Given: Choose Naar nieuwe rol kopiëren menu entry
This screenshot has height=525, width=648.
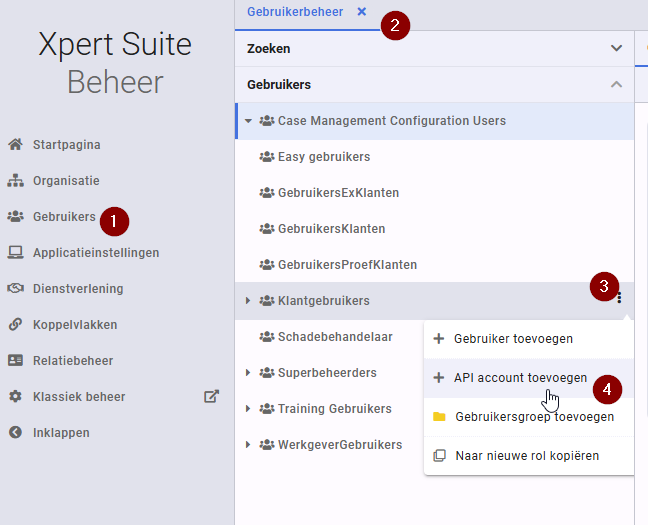Looking at the screenshot, I should (529, 456).
